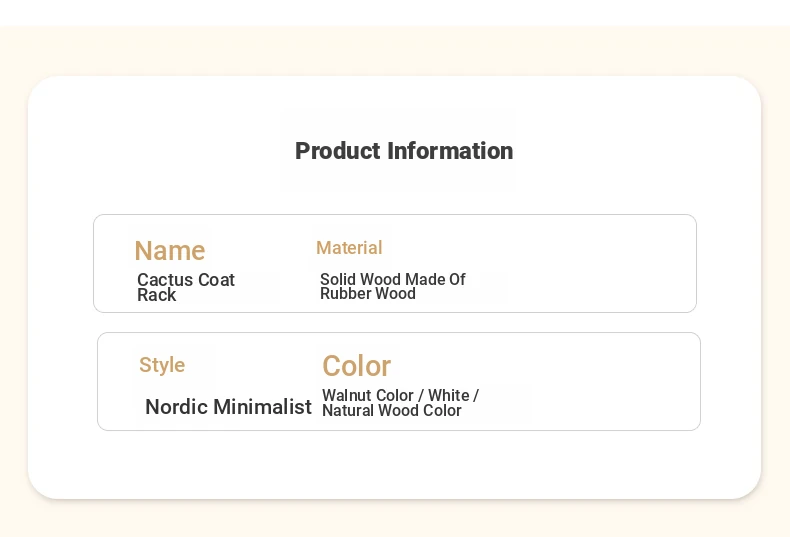The image size is (790, 537).
Task: Click the word Natural in color value
Action: 348,411
